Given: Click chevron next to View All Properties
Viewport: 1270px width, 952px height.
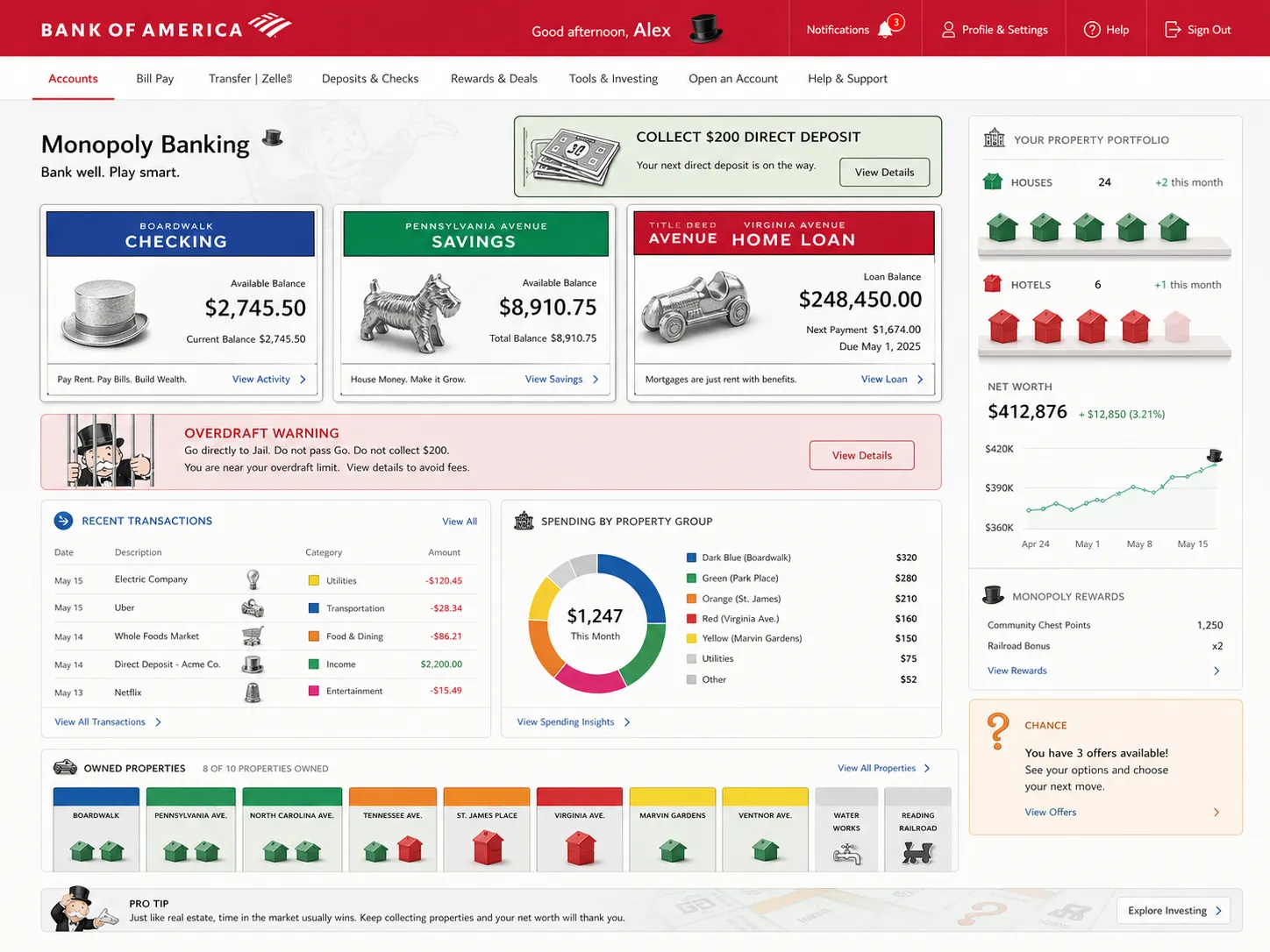Looking at the screenshot, I should click(927, 768).
